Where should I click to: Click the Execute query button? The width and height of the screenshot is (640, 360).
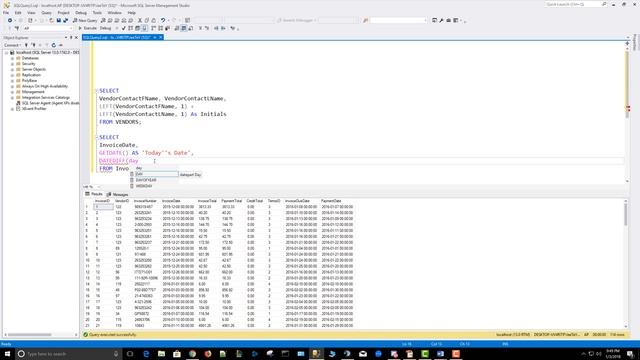[87, 28]
